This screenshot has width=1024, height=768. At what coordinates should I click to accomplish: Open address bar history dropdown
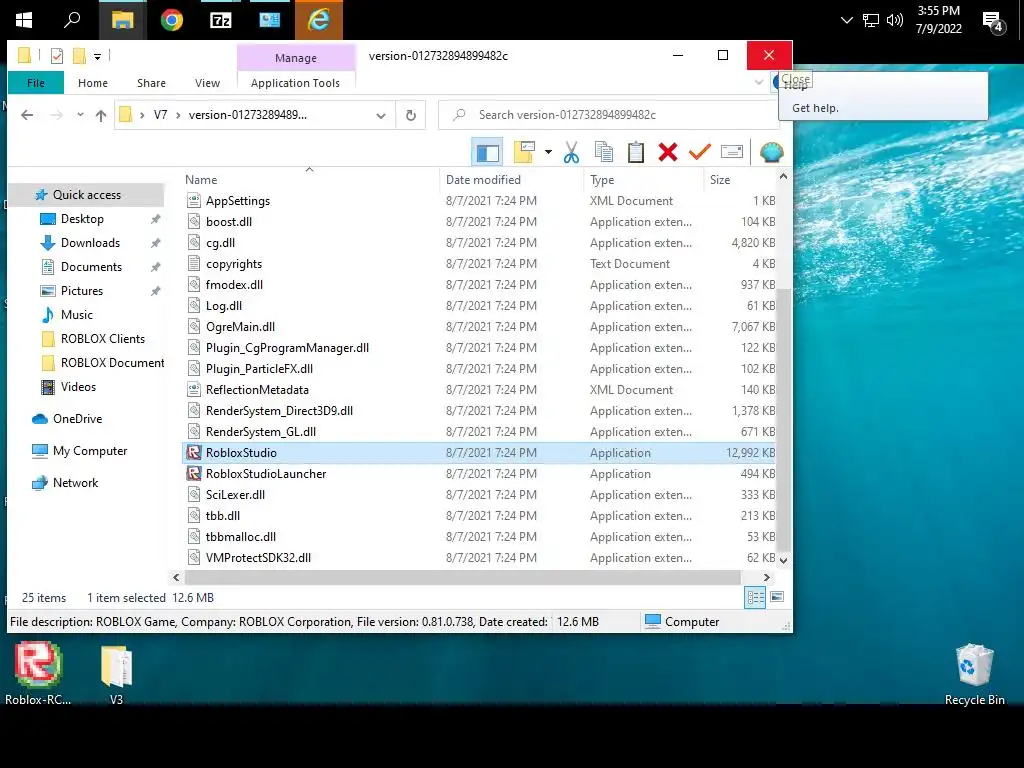tap(381, 116)
